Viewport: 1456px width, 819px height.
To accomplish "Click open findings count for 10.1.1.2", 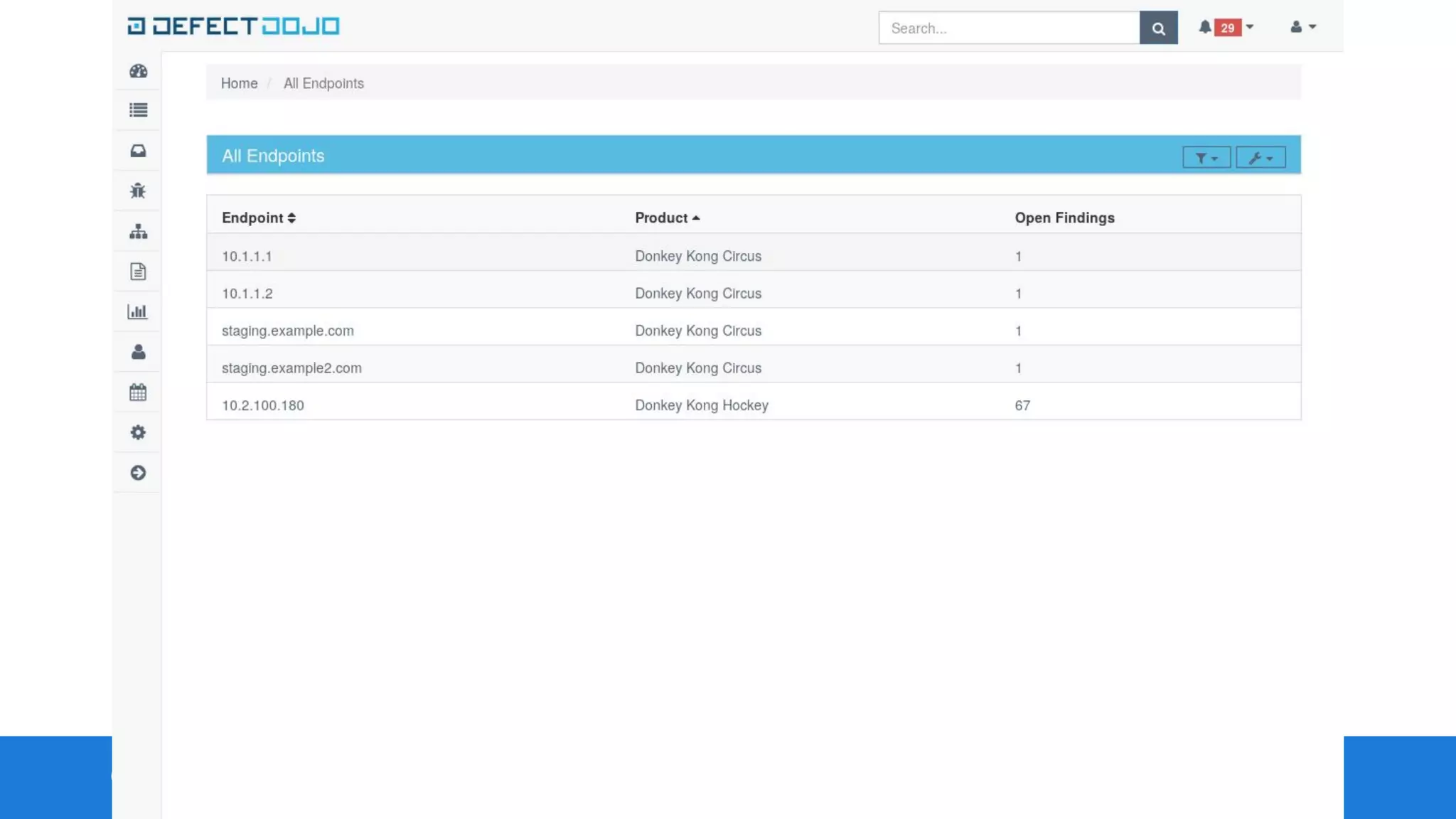I will [1018, 293].
